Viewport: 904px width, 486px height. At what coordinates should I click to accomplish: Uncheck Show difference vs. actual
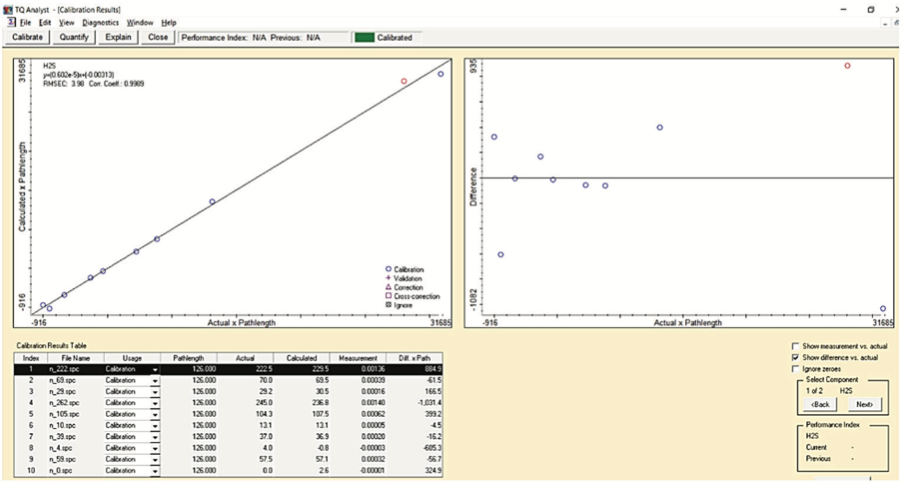796,357
